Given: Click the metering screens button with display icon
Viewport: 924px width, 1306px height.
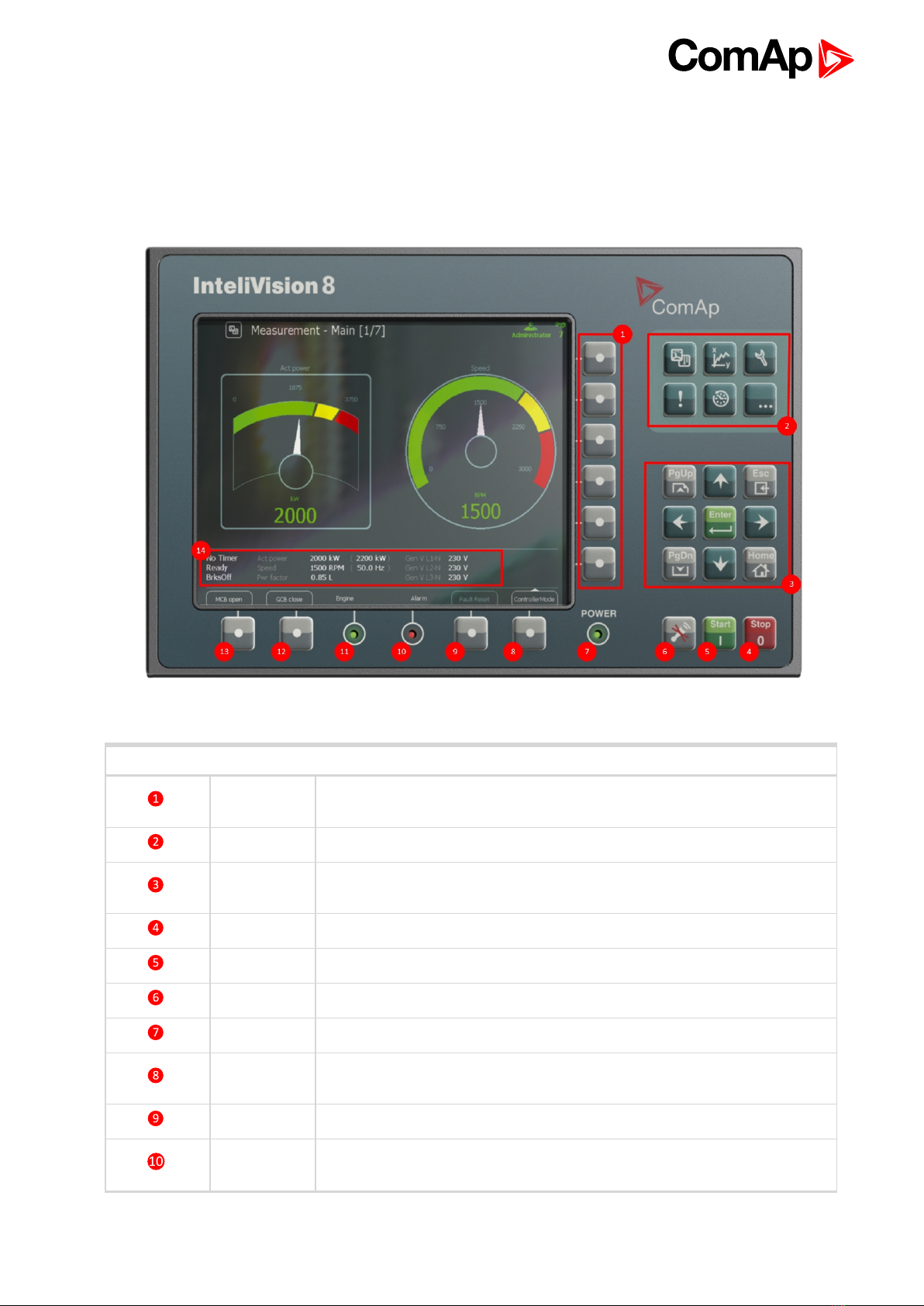Looking at the screenshot, I should point(680,359).
